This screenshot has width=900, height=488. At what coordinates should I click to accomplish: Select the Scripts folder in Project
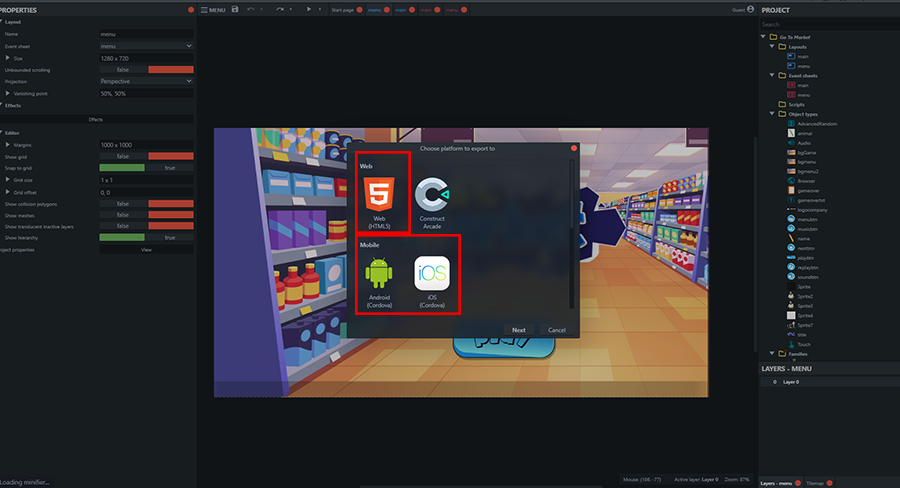pyautogui.click(x=792, y=104)
